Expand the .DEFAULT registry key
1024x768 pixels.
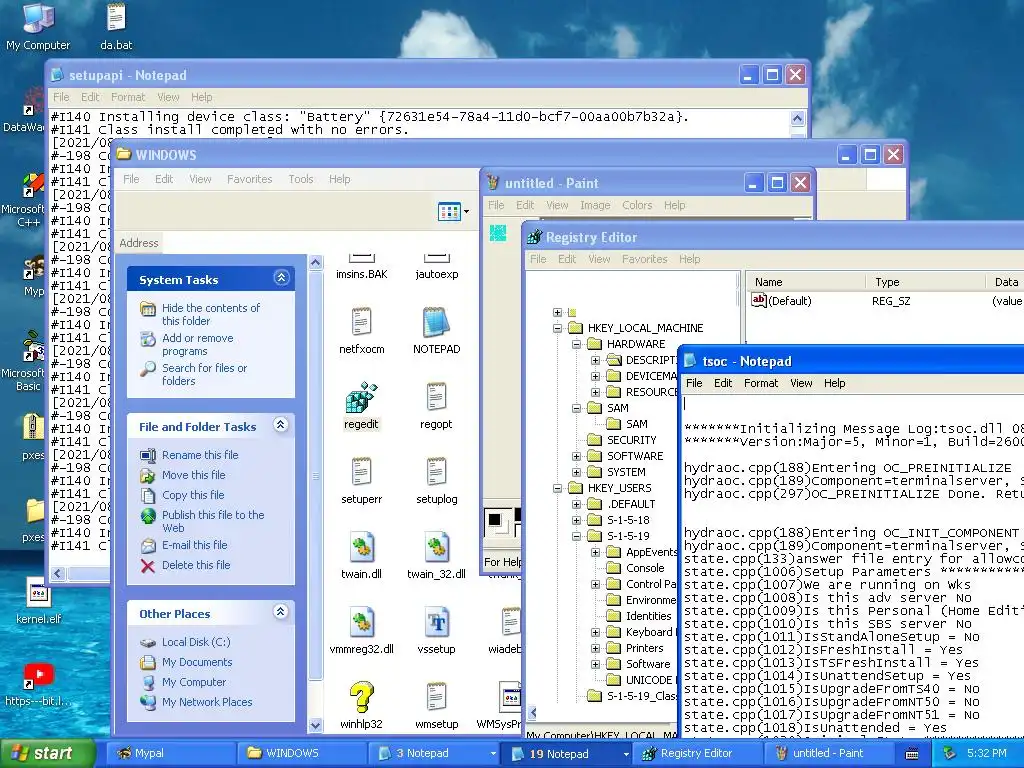(576, 504)
